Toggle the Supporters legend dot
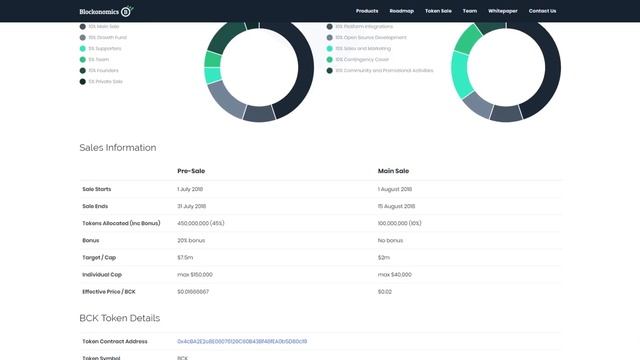 [82, 49]
